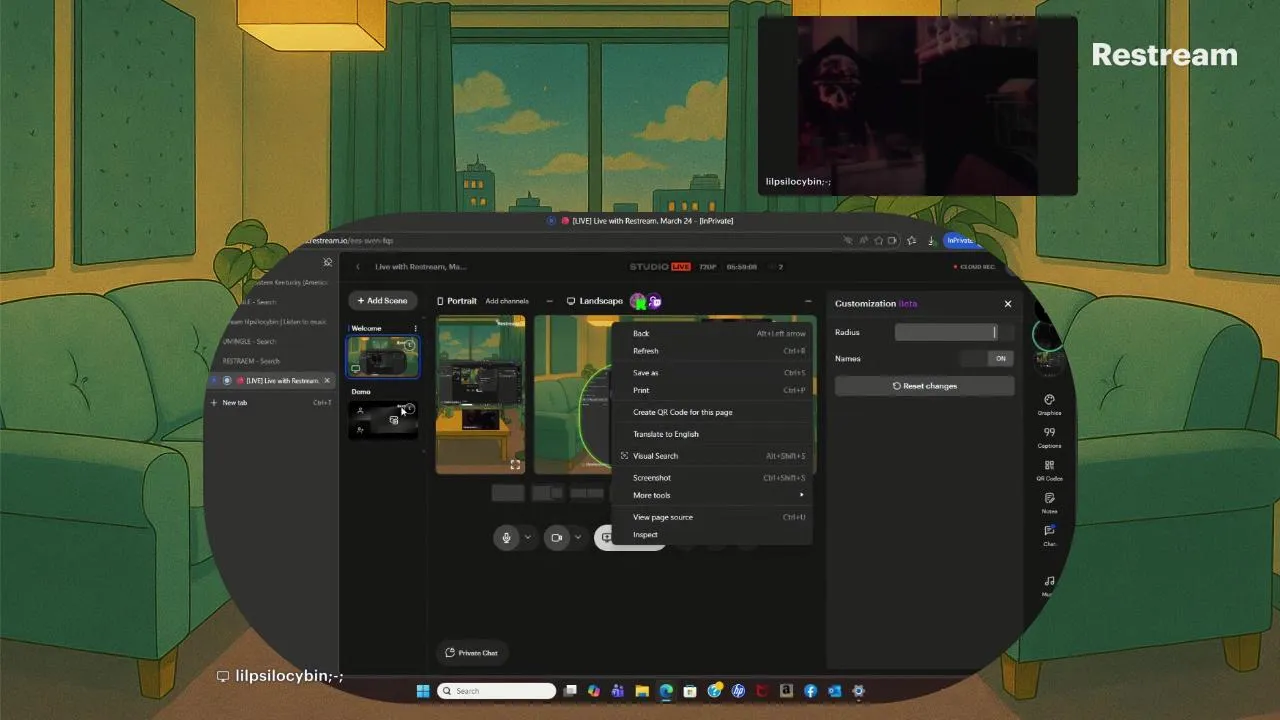This screenshot has width=1280, height=720.
Task: Open the Welcome scene three-dot menu
Action: tap(416, 328)
